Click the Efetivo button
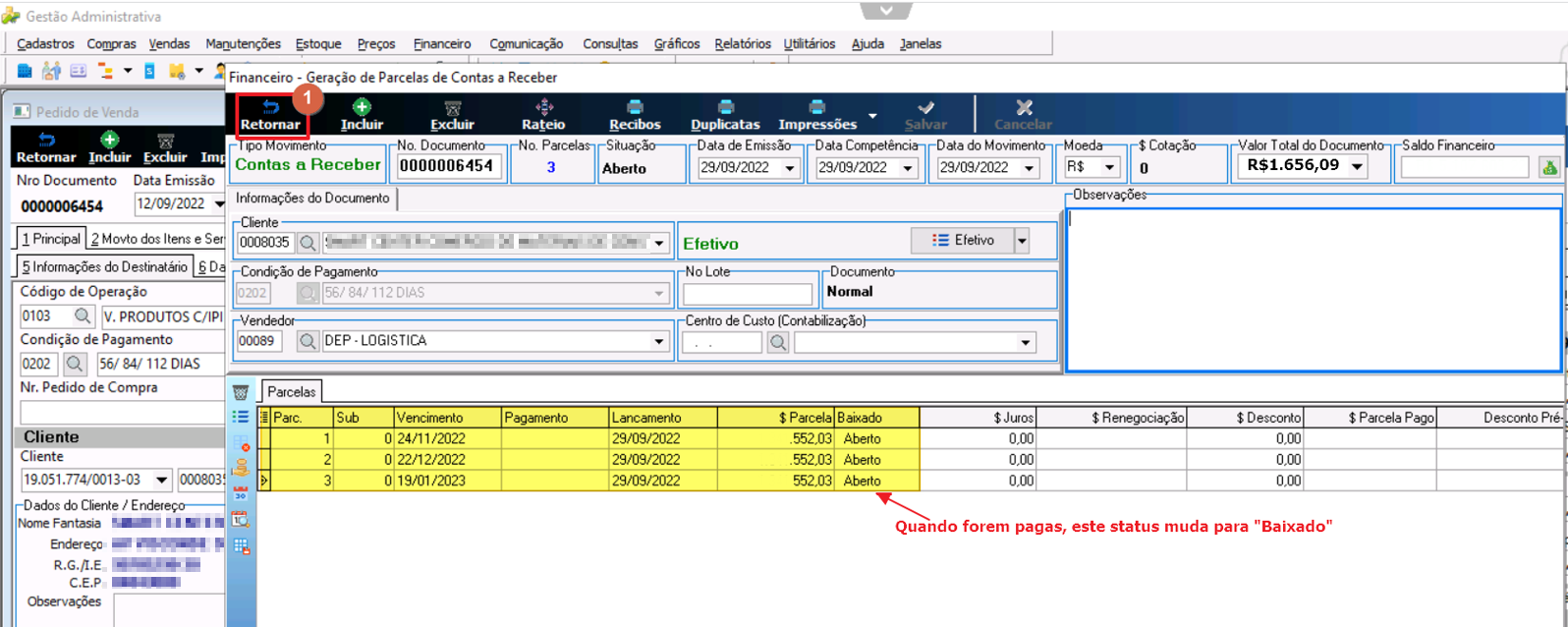The width and height of the screenshot is (1568, 627). click(962, 240)
